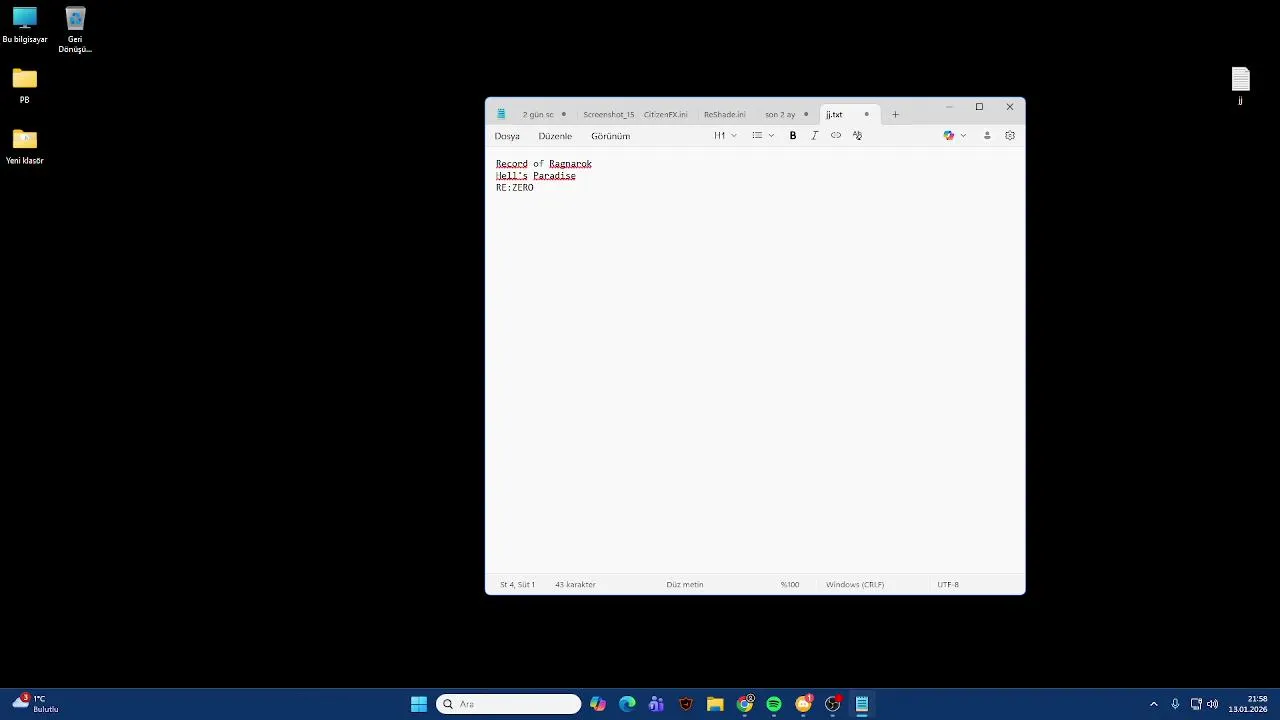
Task: Open Microsoft Edge from the taskbar
Action: (627, 704)
